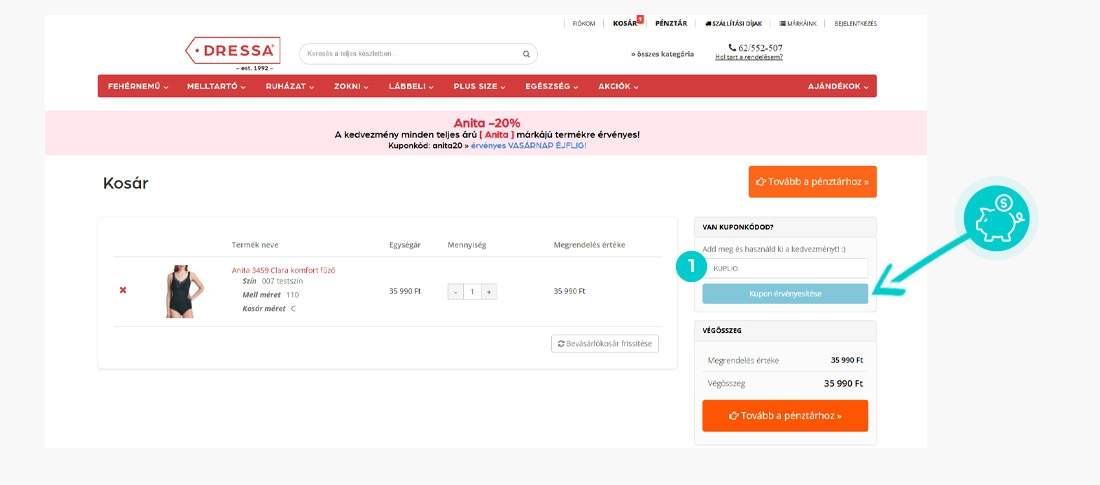Click the Kosár méret C attribute
The image size is (1100, 485).
coord(269,309)
